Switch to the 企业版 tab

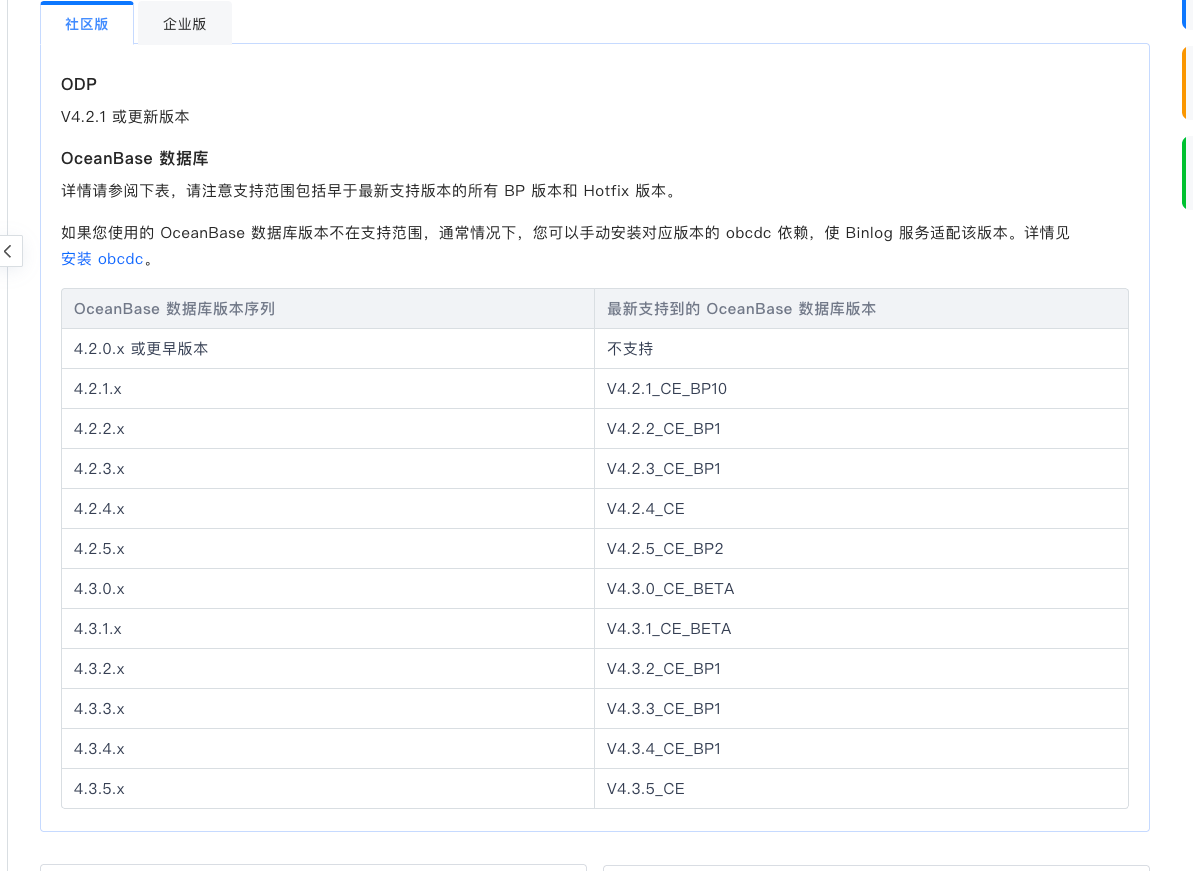click(x=184, y=24)
